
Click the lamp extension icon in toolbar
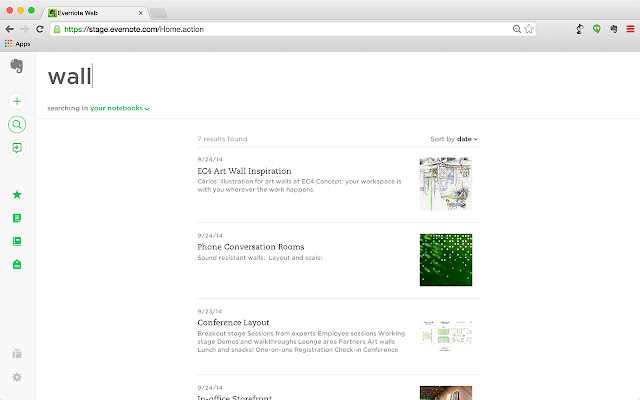click(580, 29)
